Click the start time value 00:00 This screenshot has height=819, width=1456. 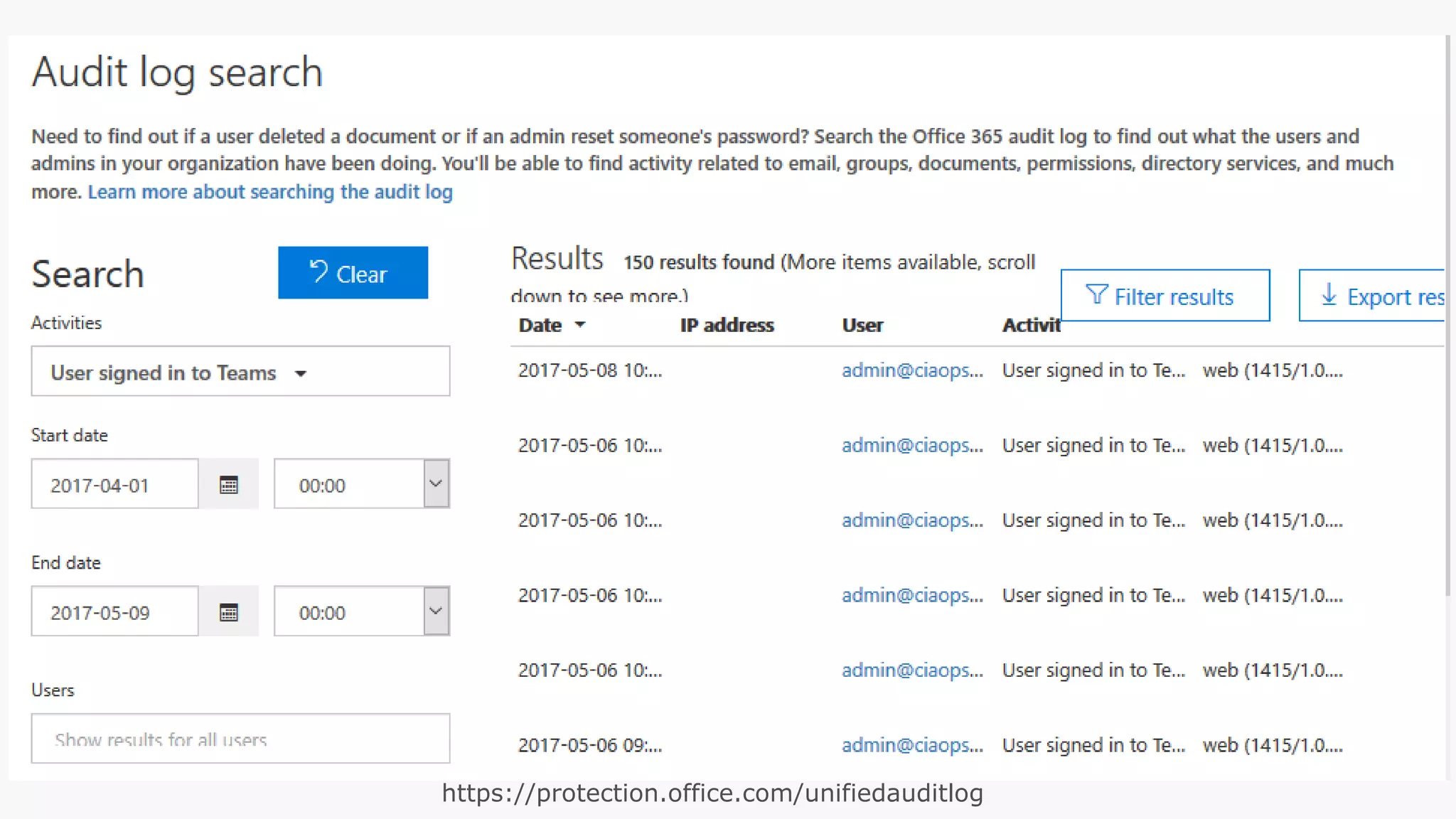(322, 486)
